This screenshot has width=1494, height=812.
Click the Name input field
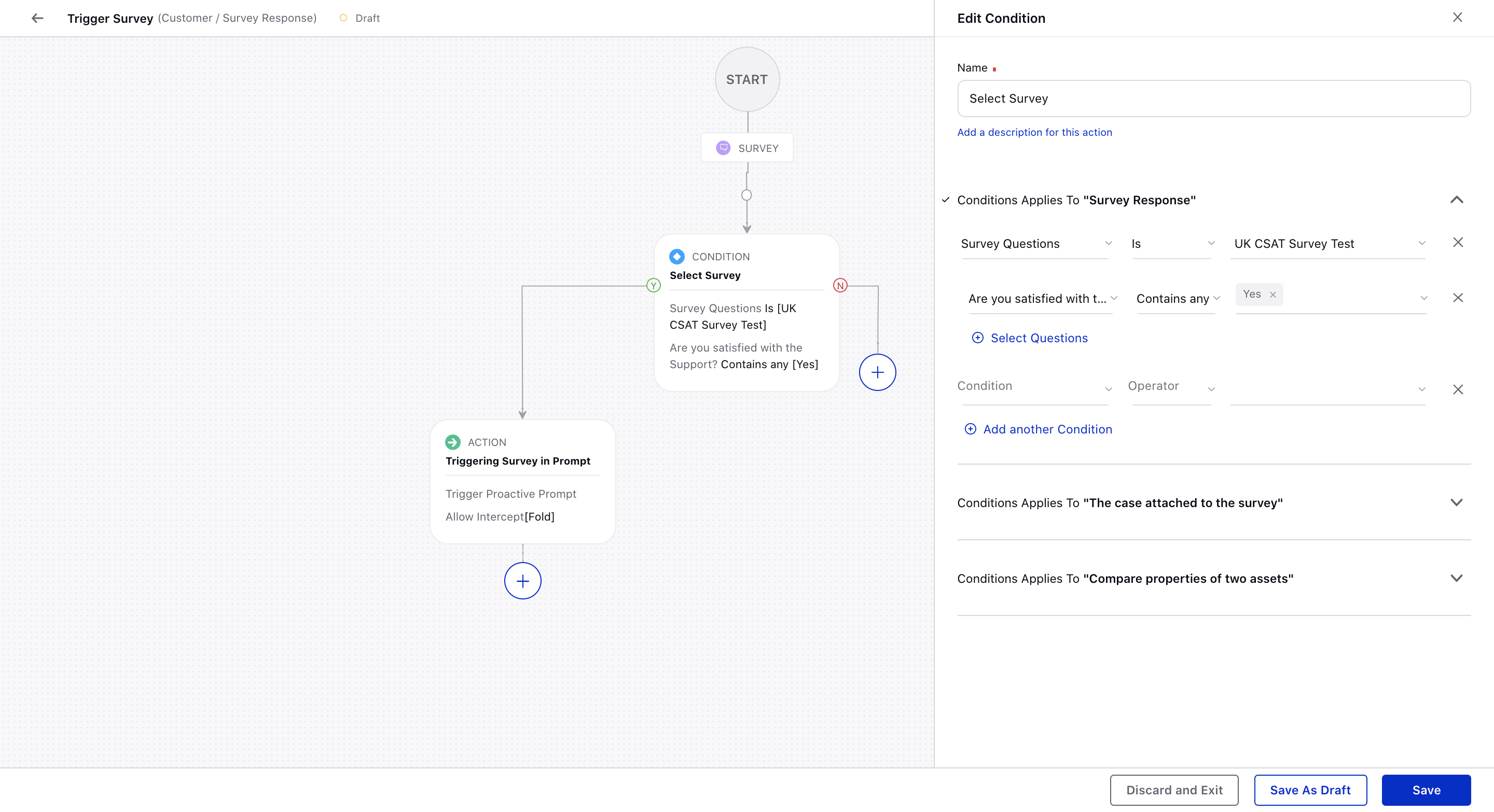[1213, 98]
